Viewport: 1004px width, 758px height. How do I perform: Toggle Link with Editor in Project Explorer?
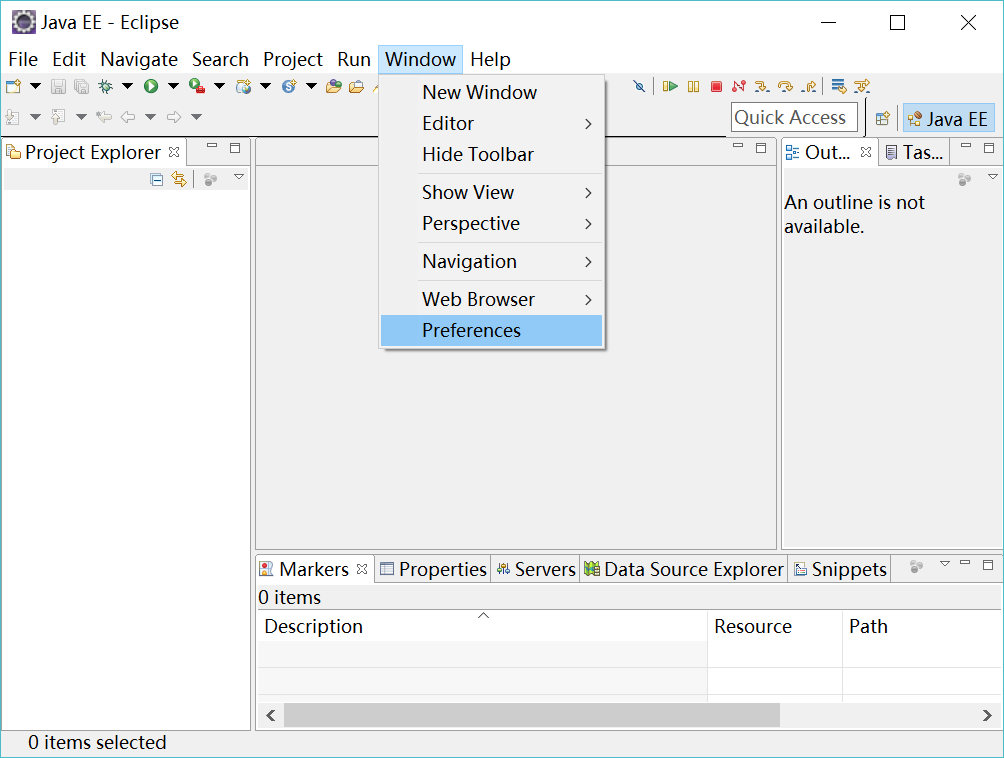(x=179, y=180)
